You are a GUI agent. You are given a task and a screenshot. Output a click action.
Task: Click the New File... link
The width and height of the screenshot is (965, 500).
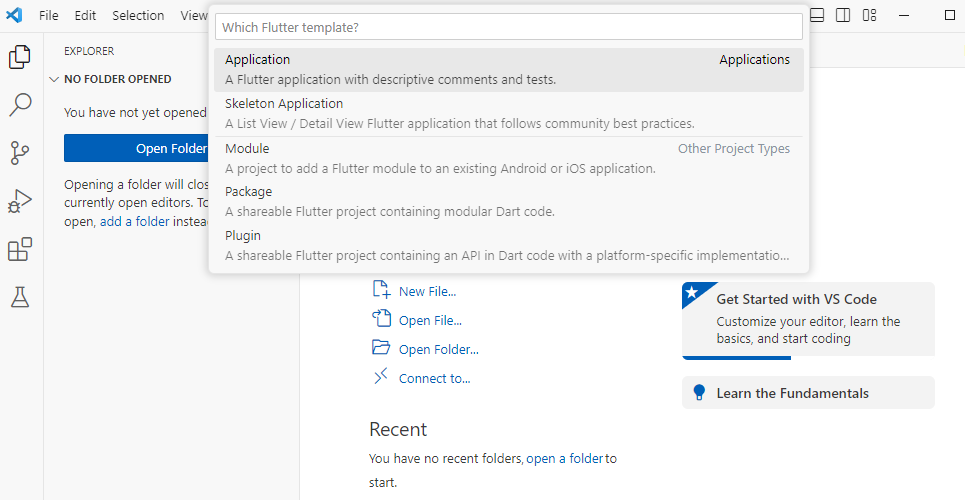point(428,292)
